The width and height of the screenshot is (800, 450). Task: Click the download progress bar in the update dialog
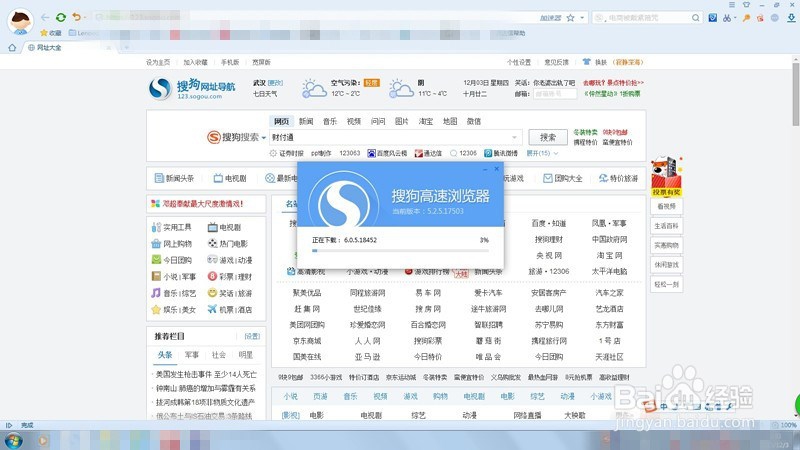coord(400,251)
